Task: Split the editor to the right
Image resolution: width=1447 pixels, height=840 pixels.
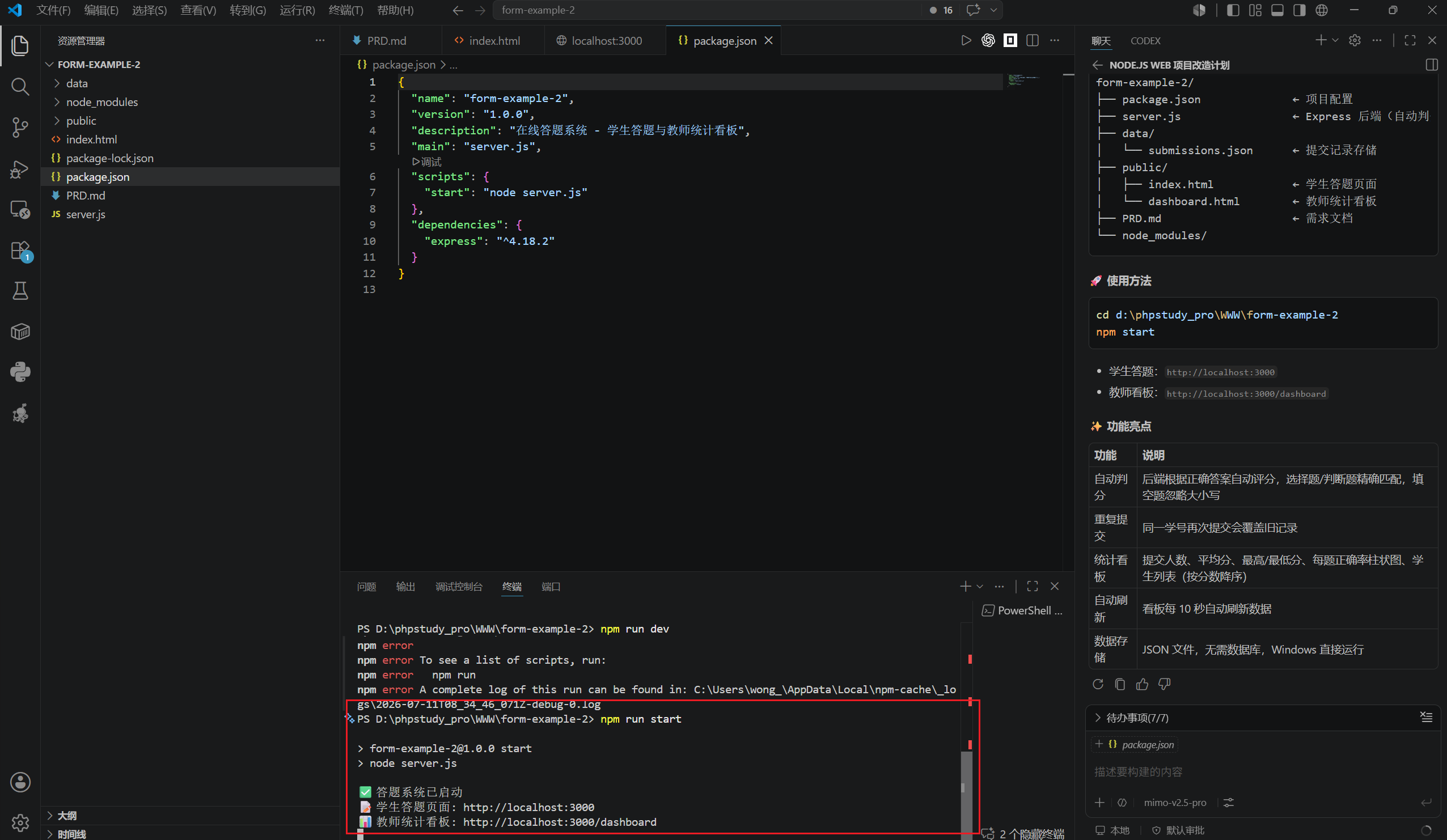Action: tap(1033, 40)
